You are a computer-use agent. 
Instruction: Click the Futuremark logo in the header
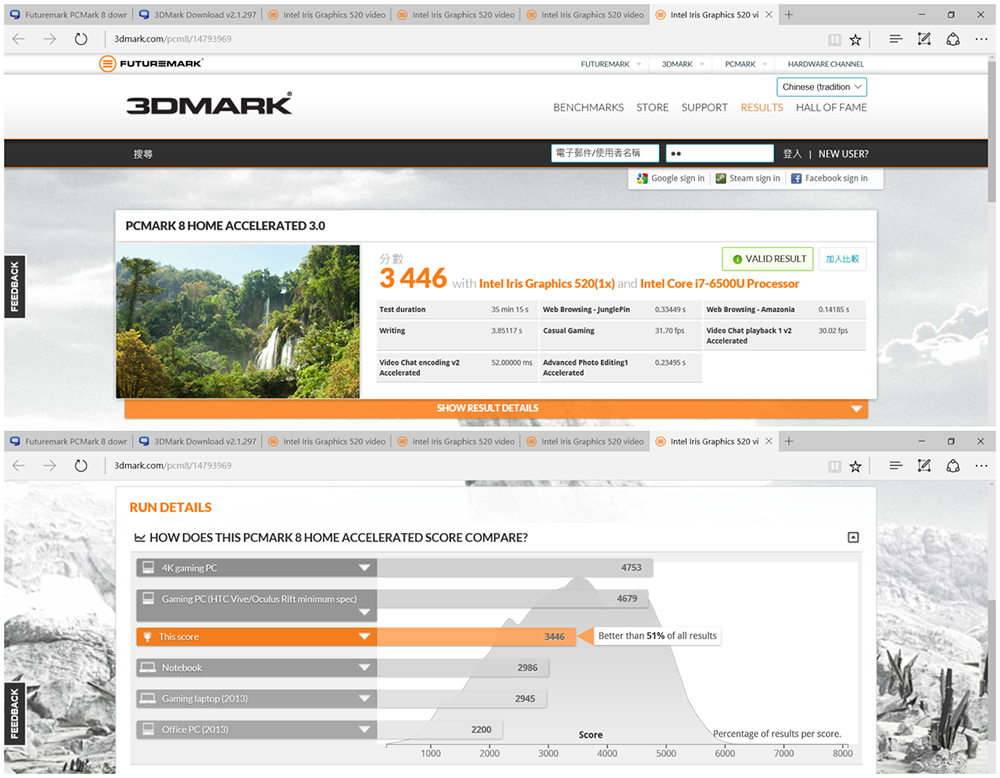(151, 64)
